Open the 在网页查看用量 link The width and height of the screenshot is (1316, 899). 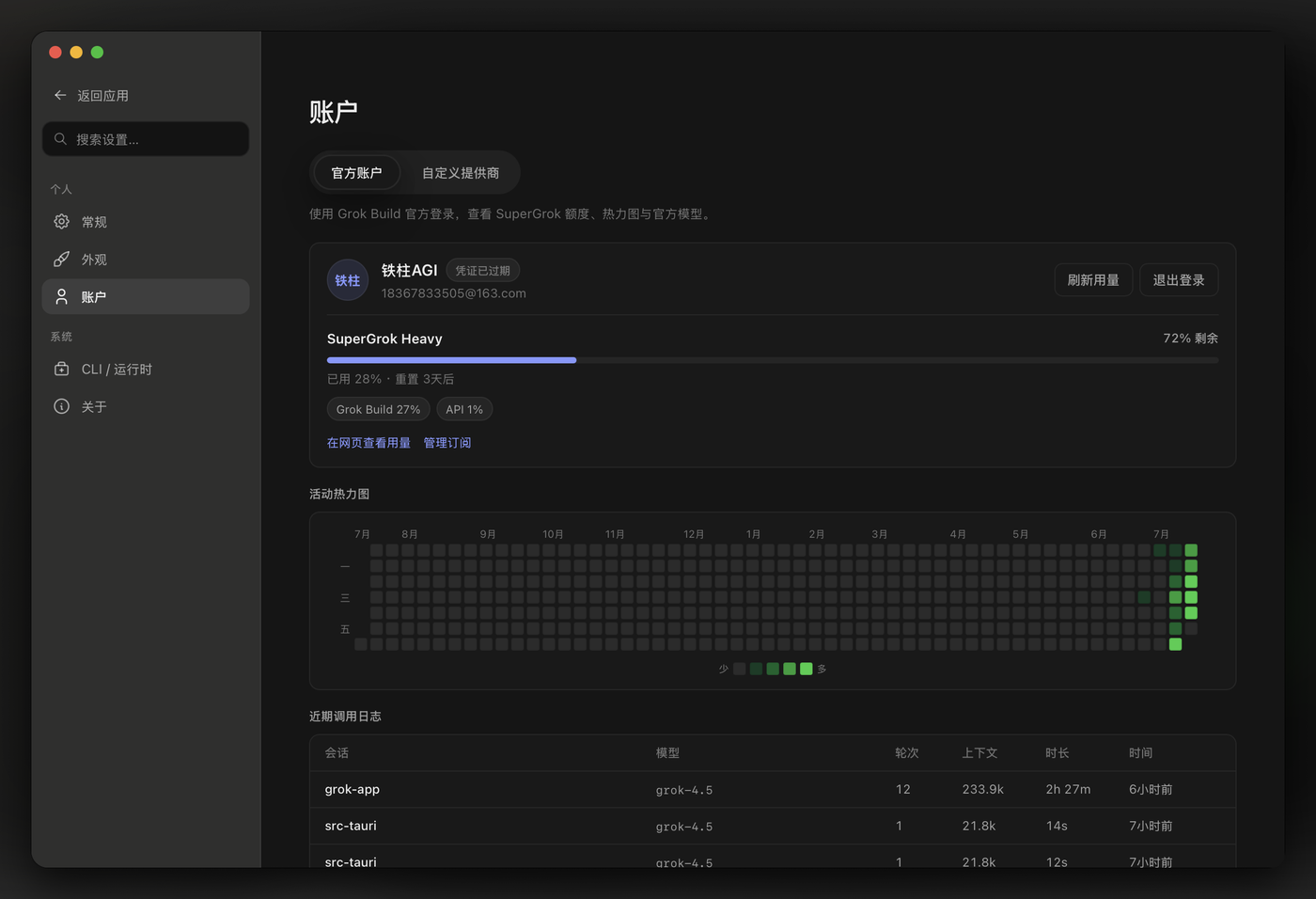368,443
